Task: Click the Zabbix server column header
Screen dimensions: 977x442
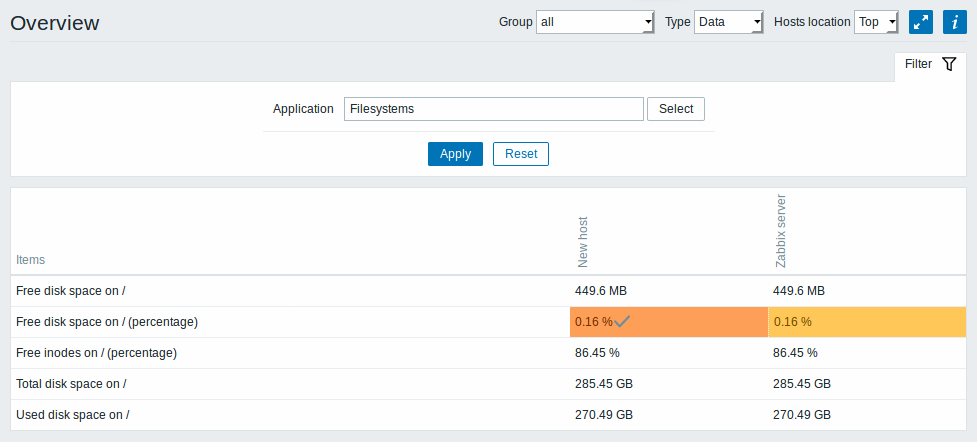Action: pos(781,231)
